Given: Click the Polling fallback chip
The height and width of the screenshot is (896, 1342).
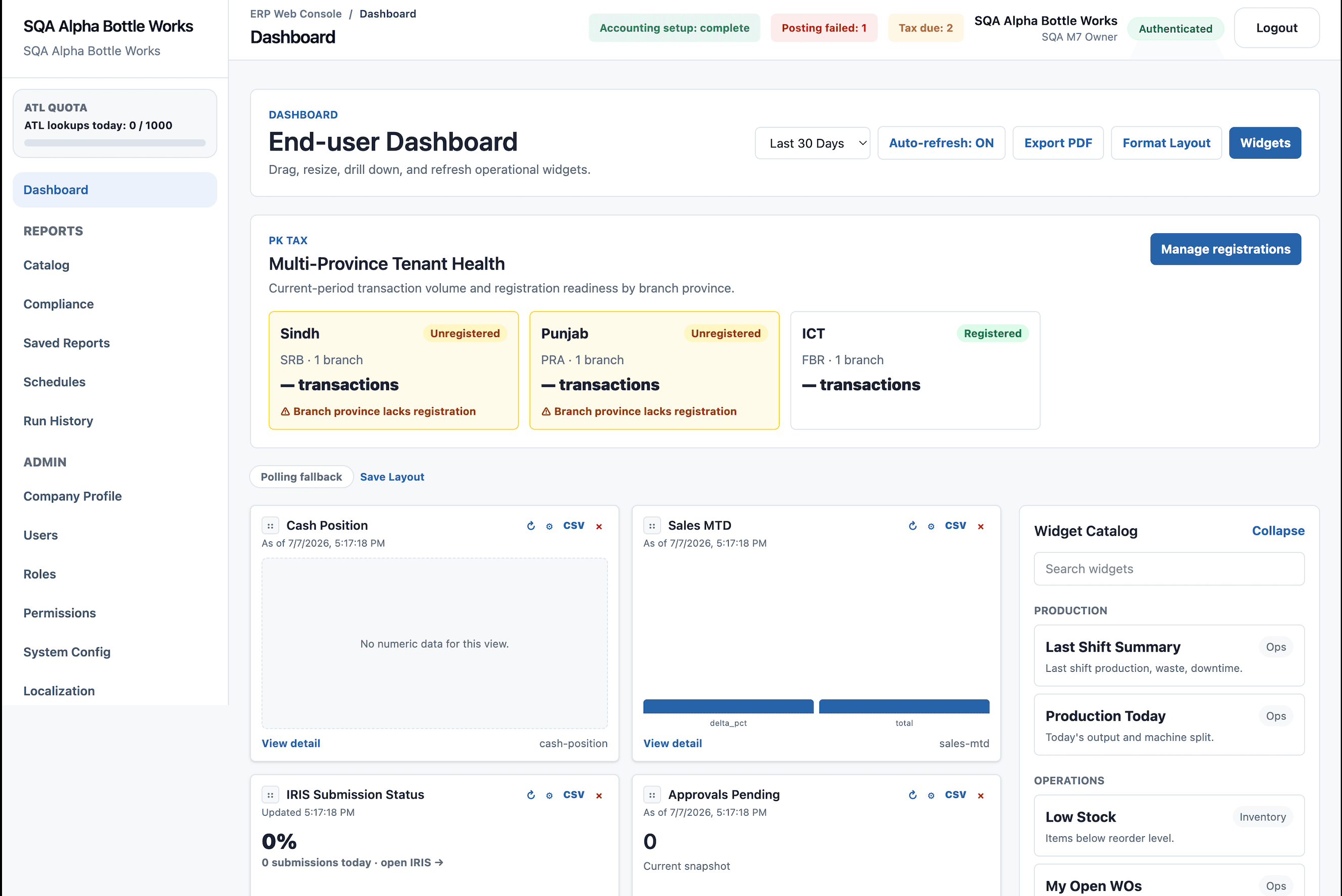Looking at the screenshot, I should (x=301, y=477).
